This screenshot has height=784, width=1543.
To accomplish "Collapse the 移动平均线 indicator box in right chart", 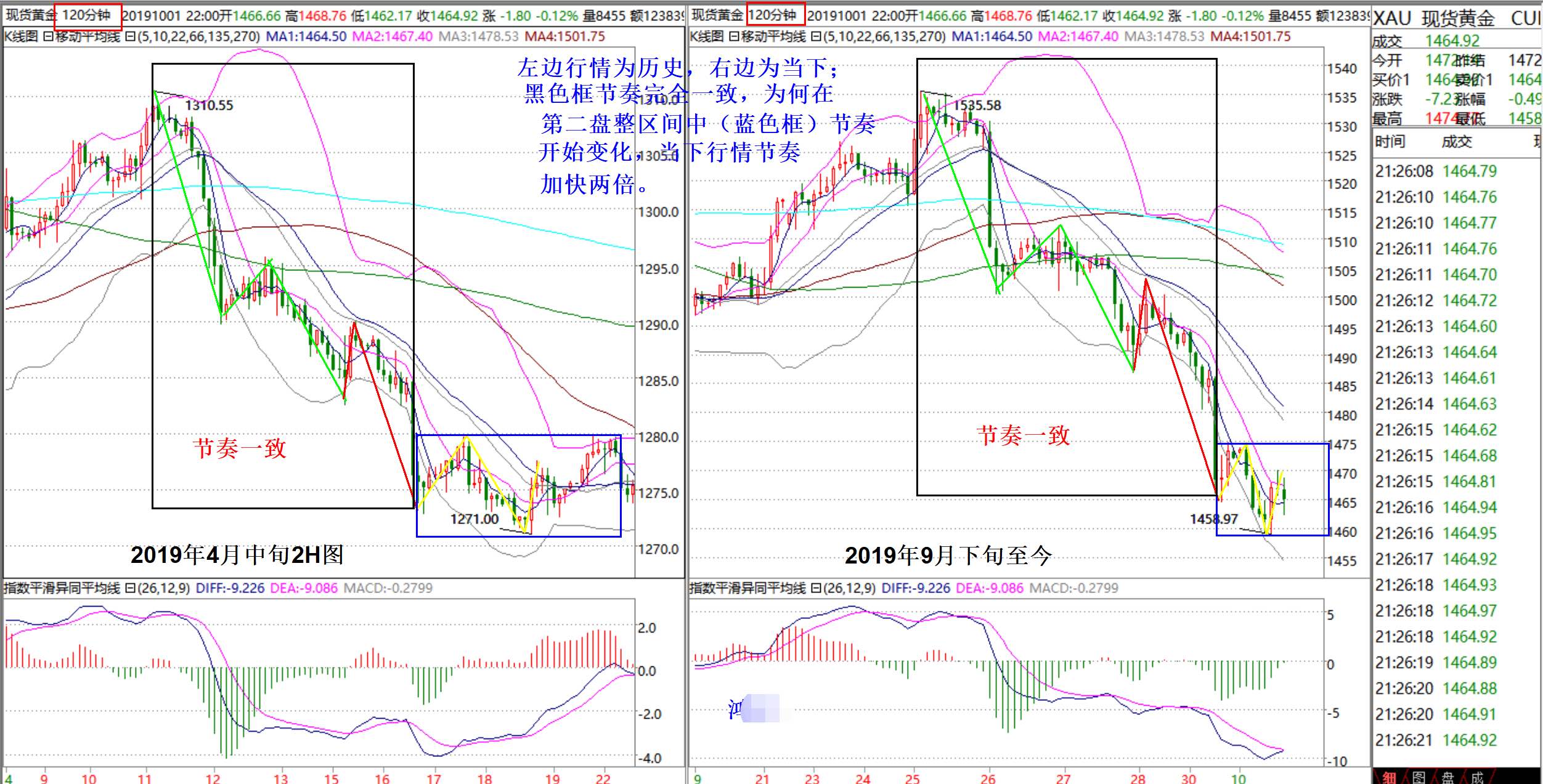I will (733, 37).
